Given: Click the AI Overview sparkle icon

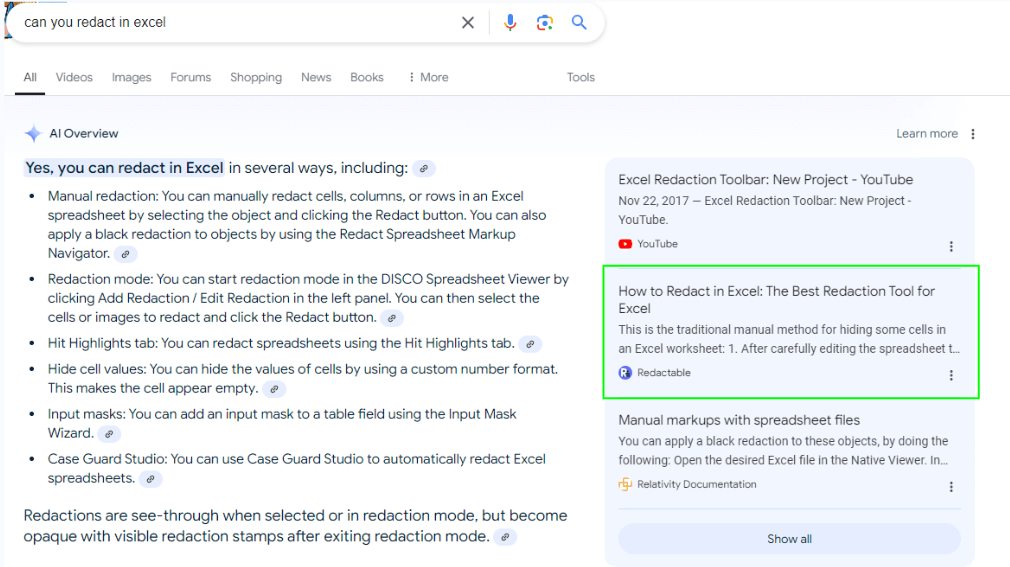Looking at the screenshot, I should pos(33,133).
